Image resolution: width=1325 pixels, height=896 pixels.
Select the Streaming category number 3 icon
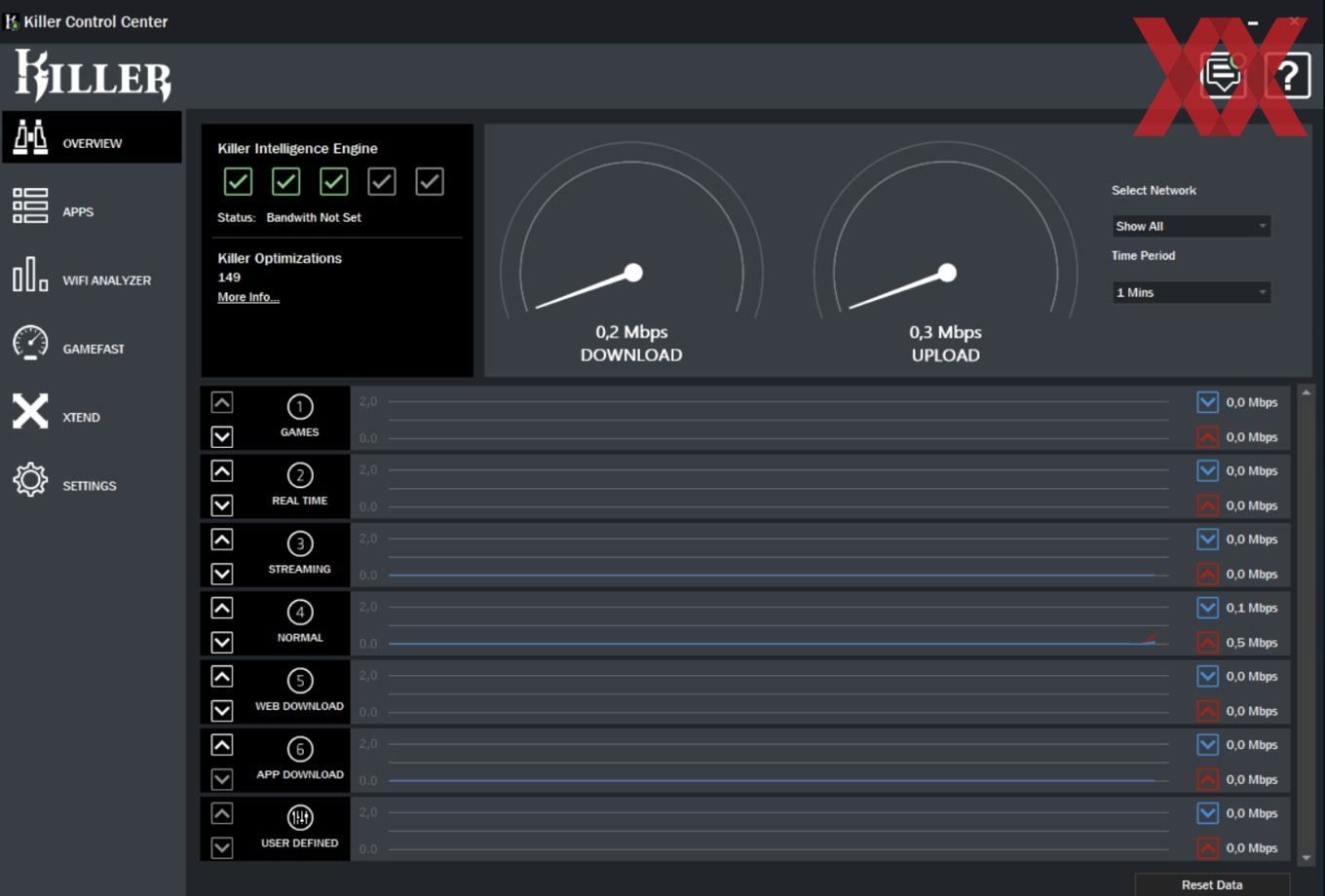coord(300,543)
